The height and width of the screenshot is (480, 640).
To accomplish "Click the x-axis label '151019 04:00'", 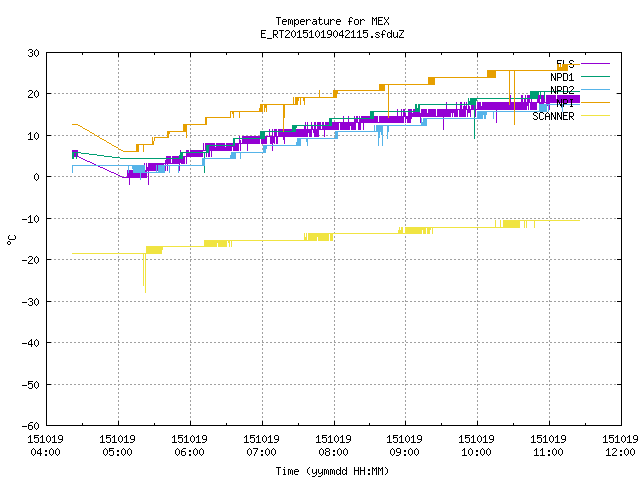I will [x=45, y=446].
